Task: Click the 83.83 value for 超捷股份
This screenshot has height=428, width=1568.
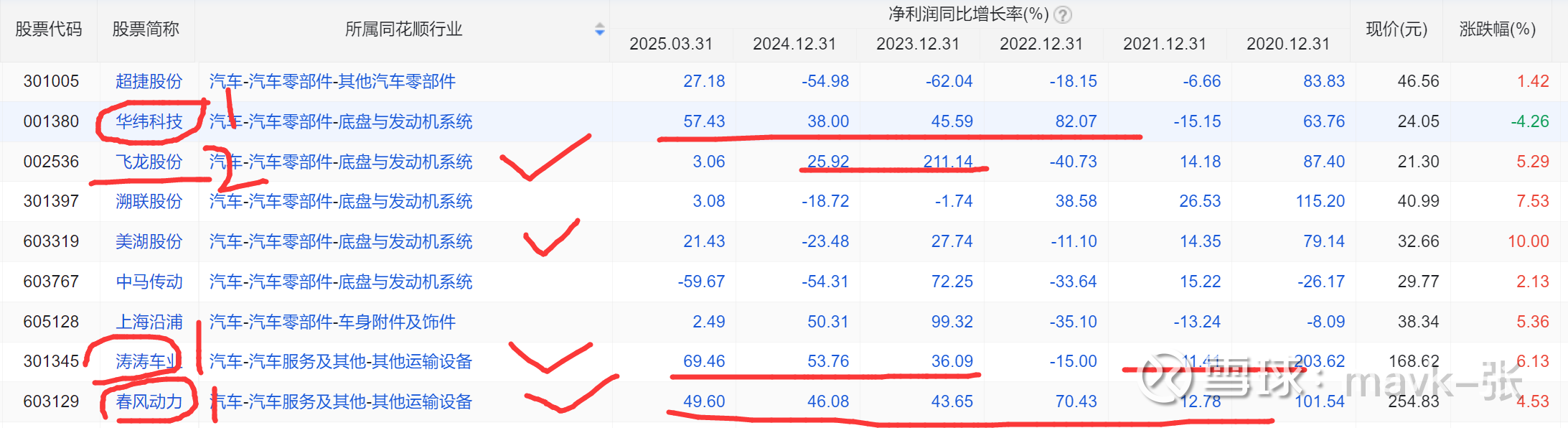Action: click(x=1324, y=81)
